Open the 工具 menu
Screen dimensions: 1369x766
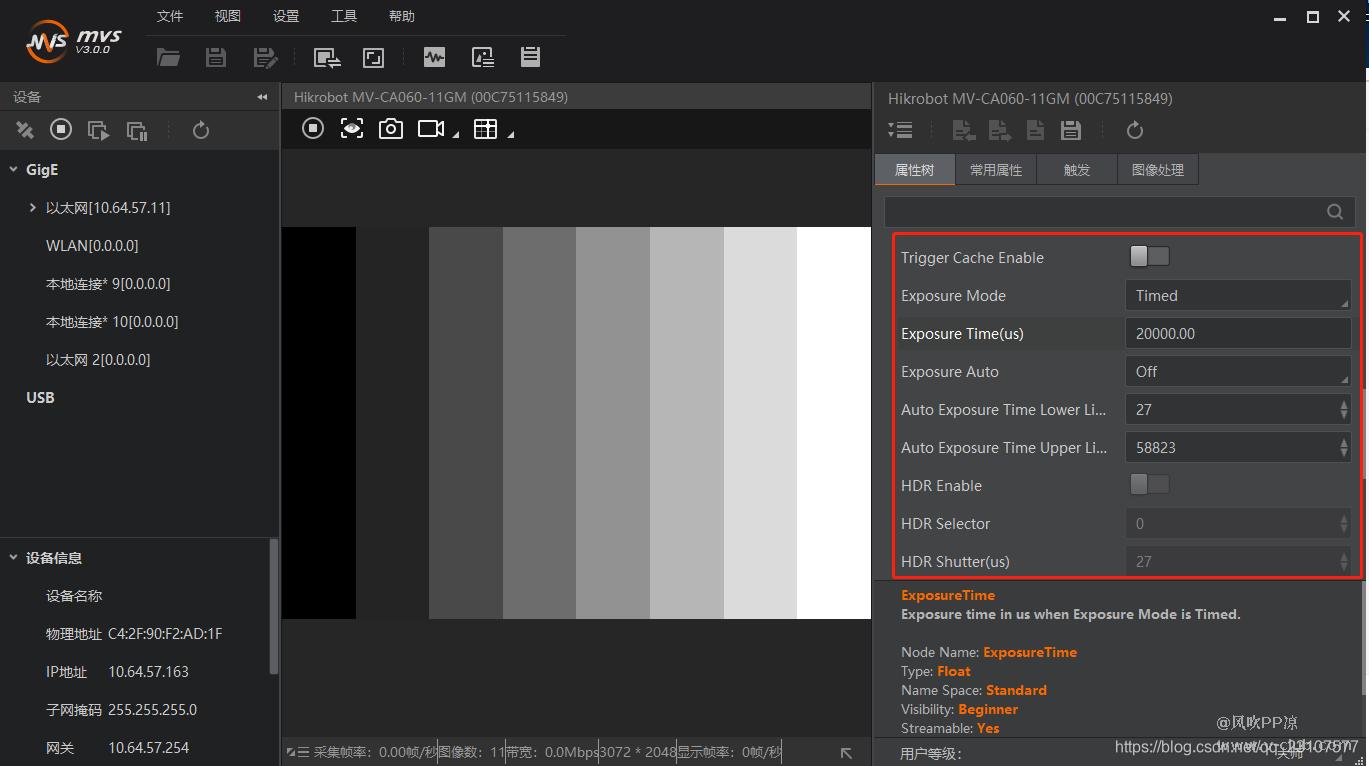tap(344, 16)
